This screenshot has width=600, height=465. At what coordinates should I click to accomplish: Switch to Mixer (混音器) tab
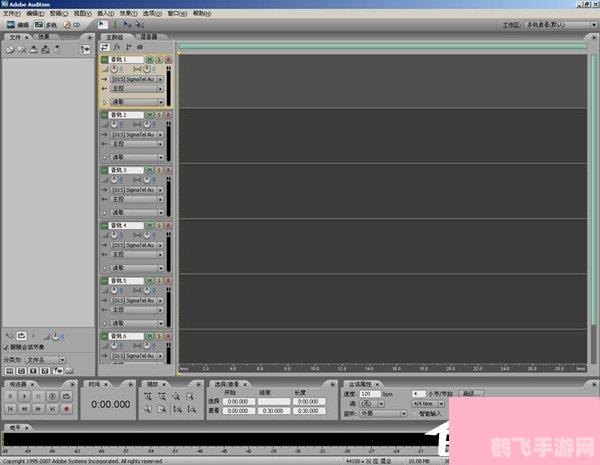[x=149, y=37]
